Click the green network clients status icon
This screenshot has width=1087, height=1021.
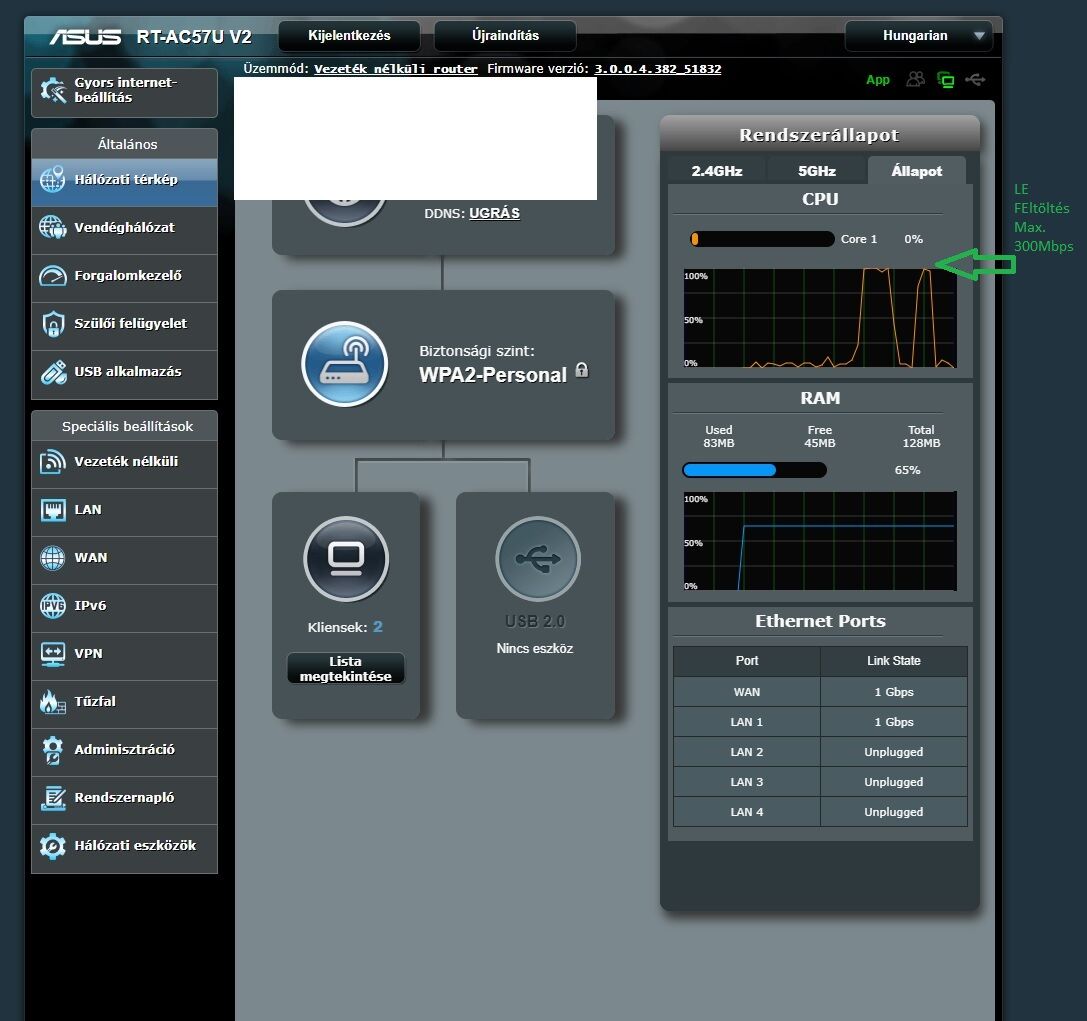tap(945, 80)
